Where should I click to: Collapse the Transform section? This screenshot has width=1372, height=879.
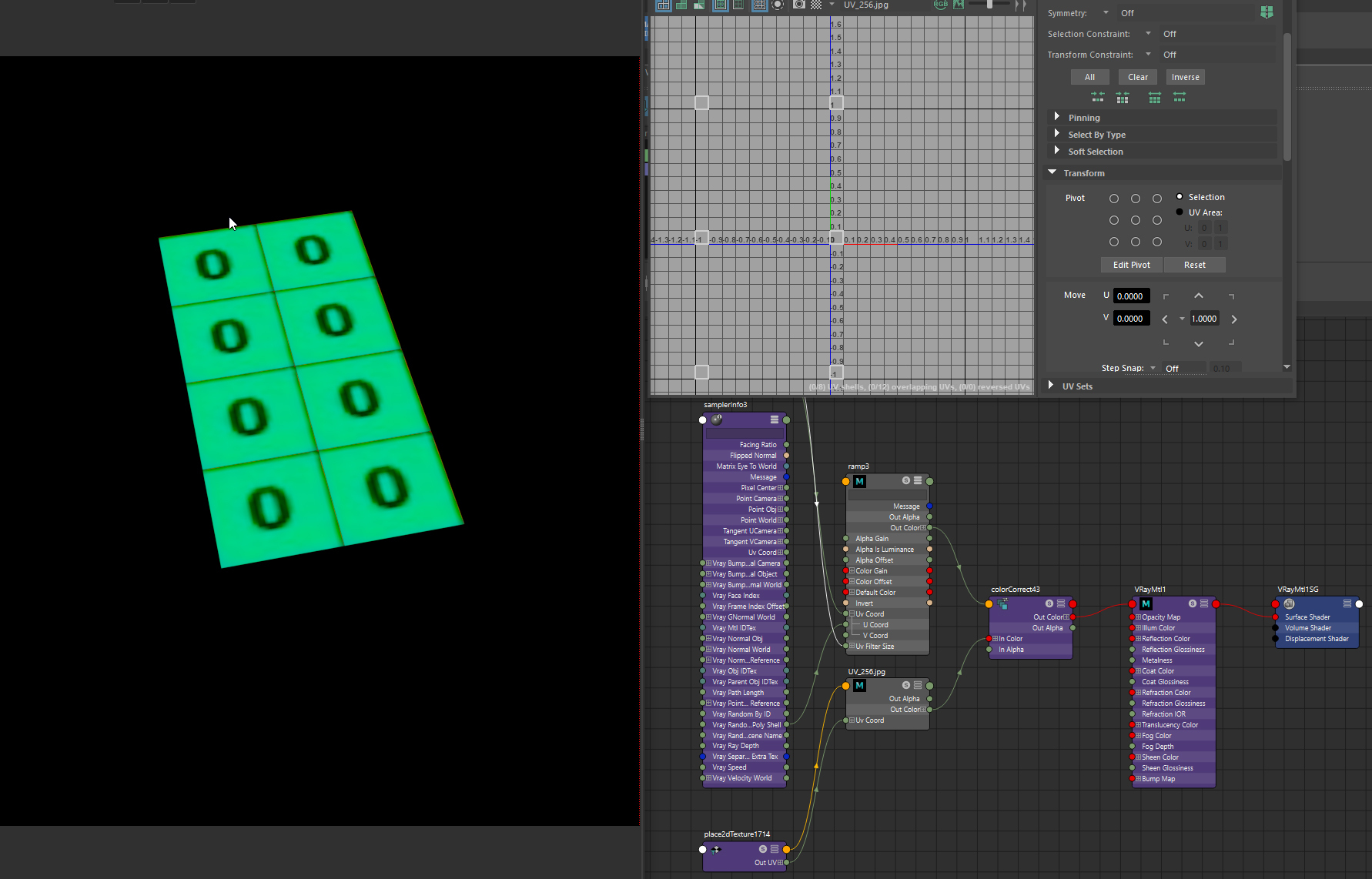[x=1052, y=172]
